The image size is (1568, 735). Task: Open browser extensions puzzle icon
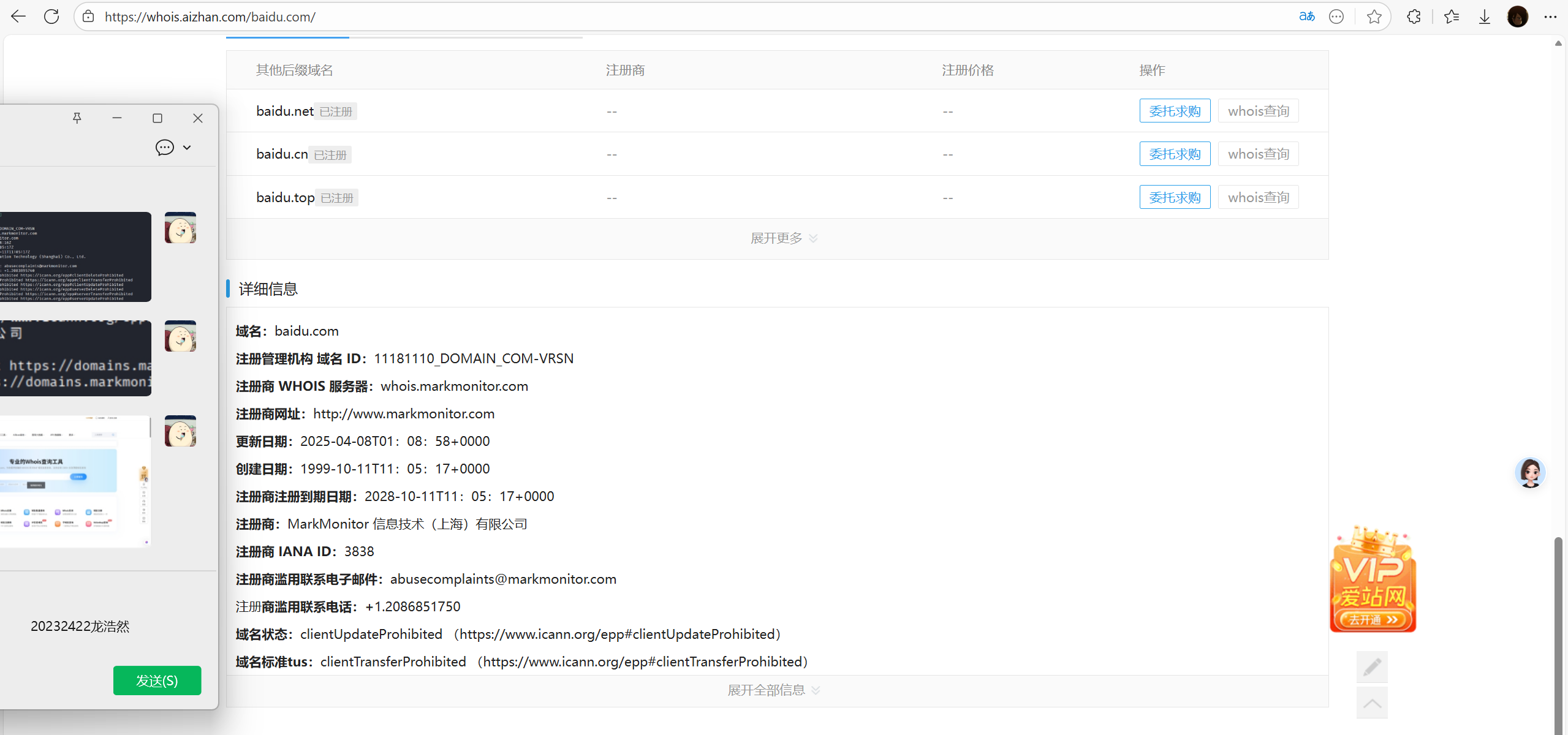point(1414,17)
